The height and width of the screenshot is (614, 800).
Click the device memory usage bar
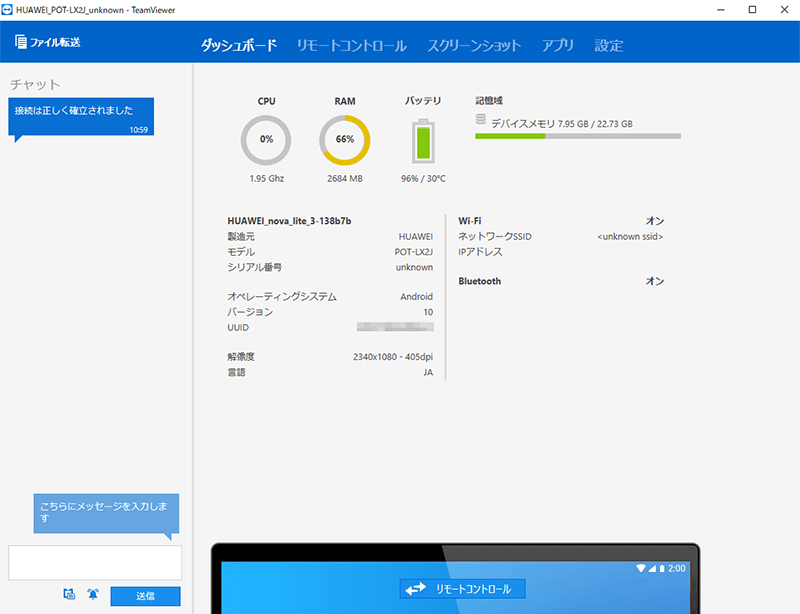pos(578,136)
